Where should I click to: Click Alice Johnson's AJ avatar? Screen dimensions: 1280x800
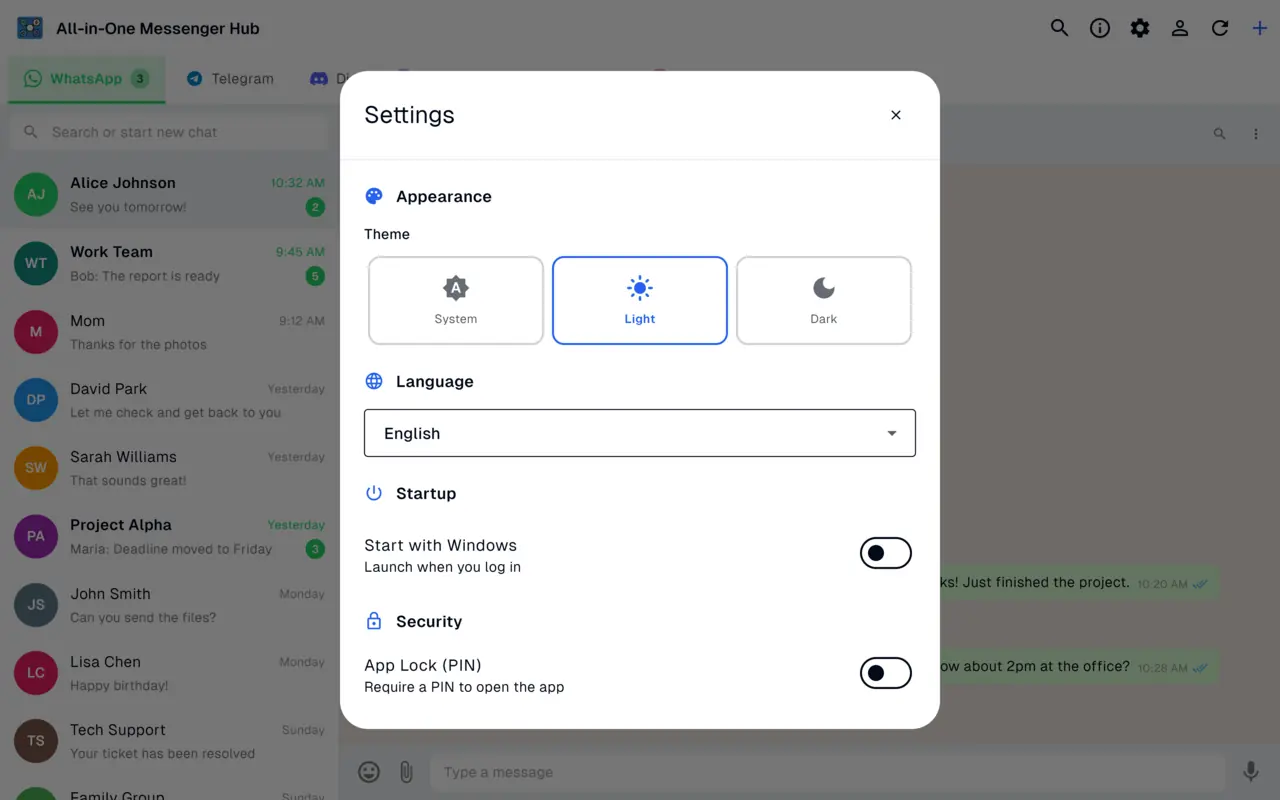[36, 194]
